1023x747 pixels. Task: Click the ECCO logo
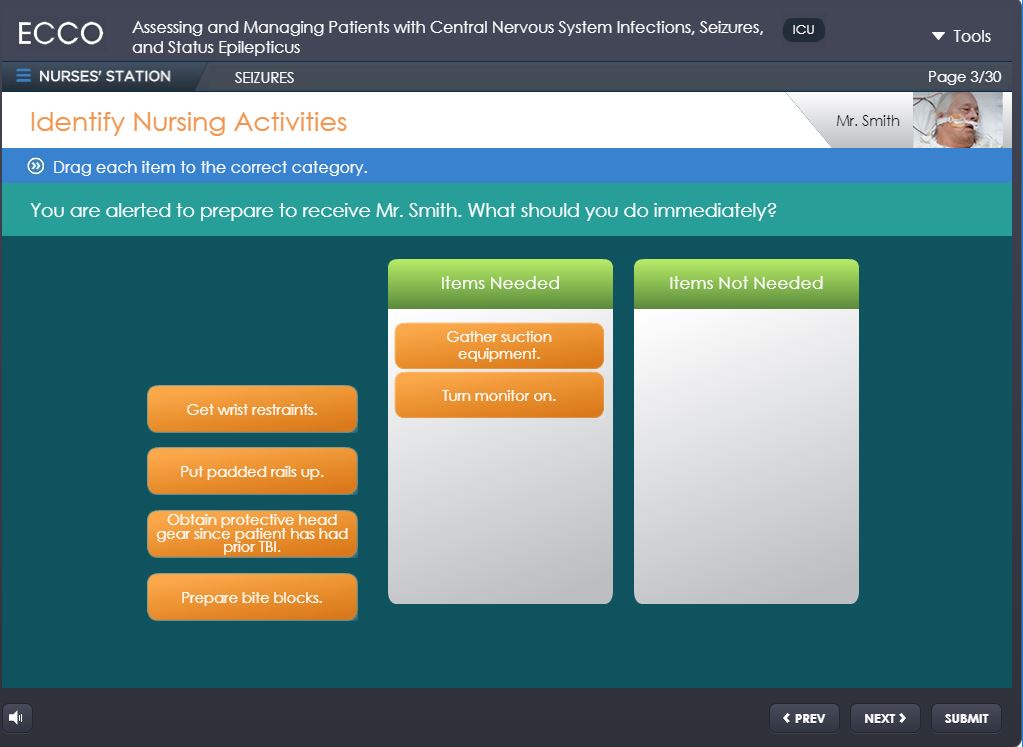[60, 34]
